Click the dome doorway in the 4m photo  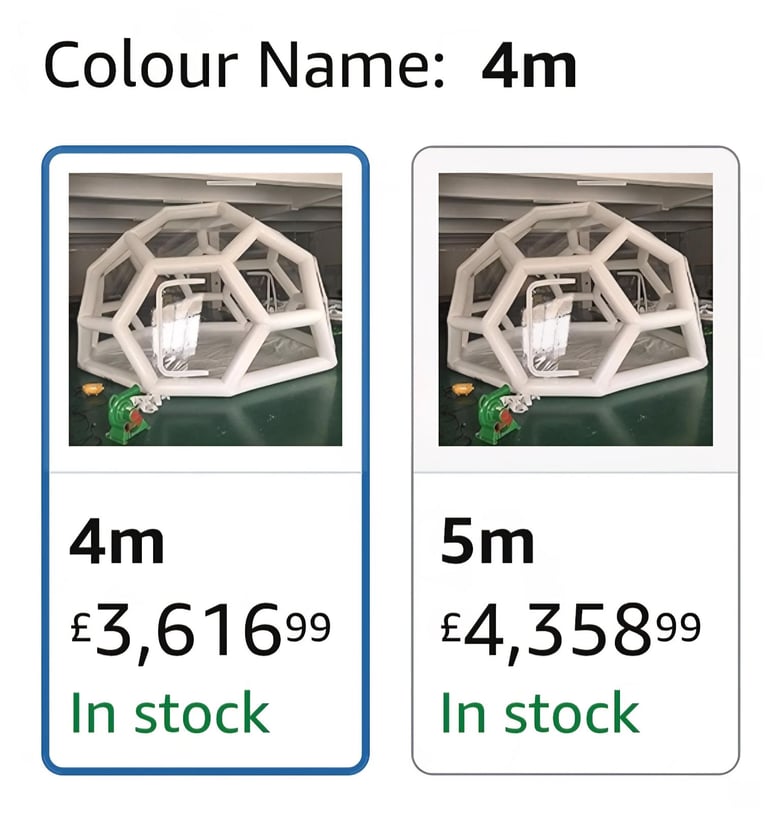point(179,328)
